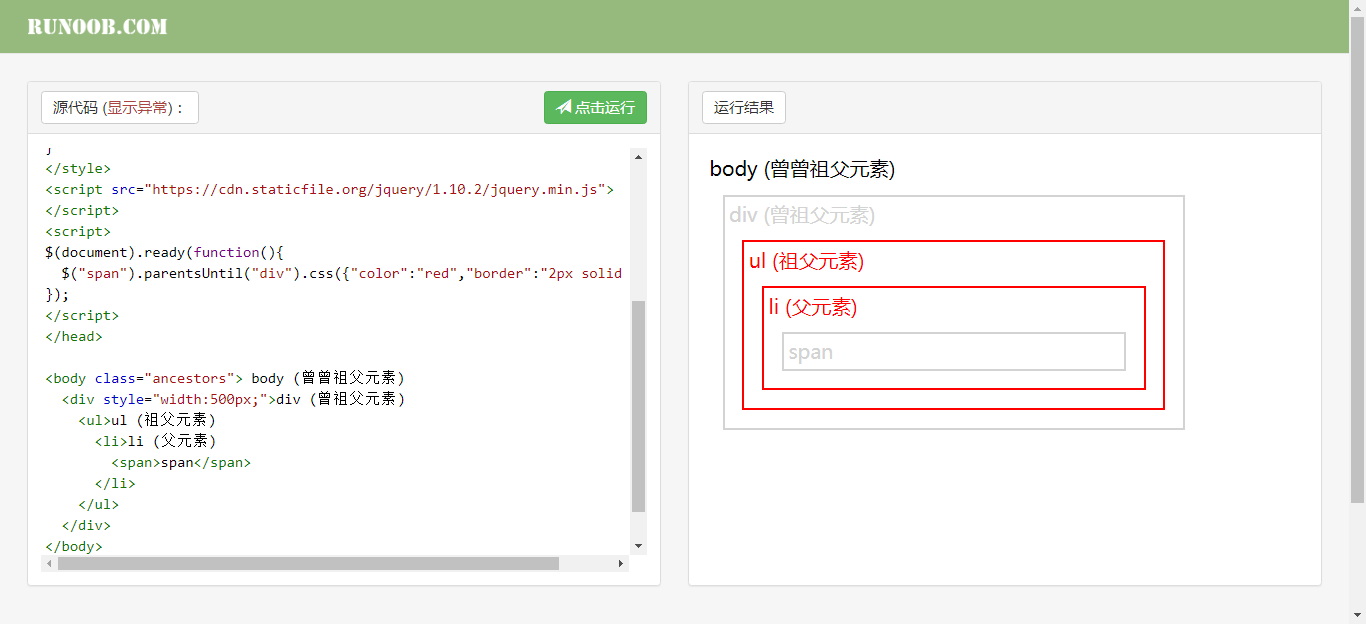This screenshot has height=624, width=1366.
Task: Click the RUNOOB.COM logo
Action: 97,27
